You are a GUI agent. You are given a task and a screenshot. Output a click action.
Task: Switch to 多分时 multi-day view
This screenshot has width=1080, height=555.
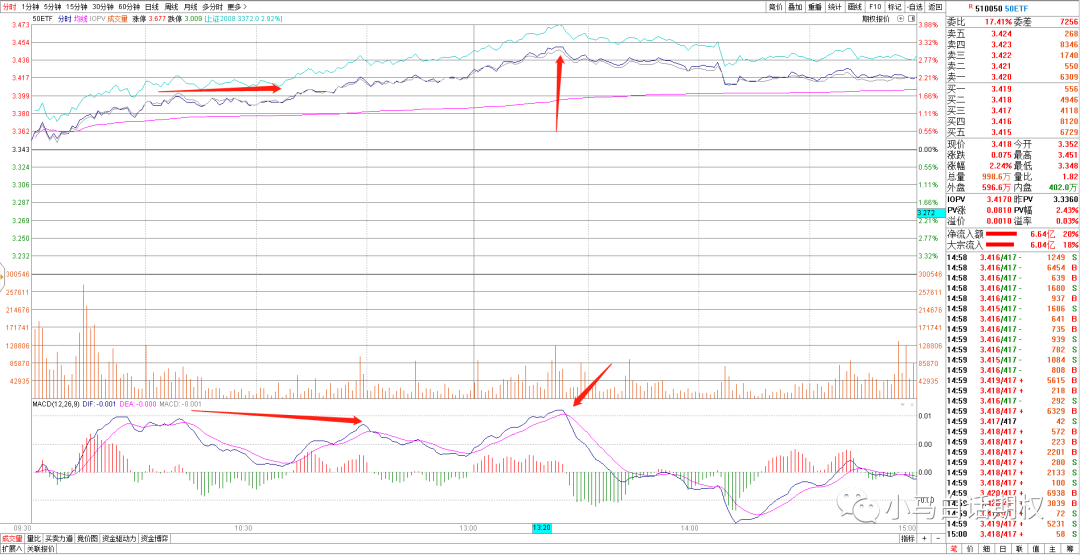click(213, 6)
